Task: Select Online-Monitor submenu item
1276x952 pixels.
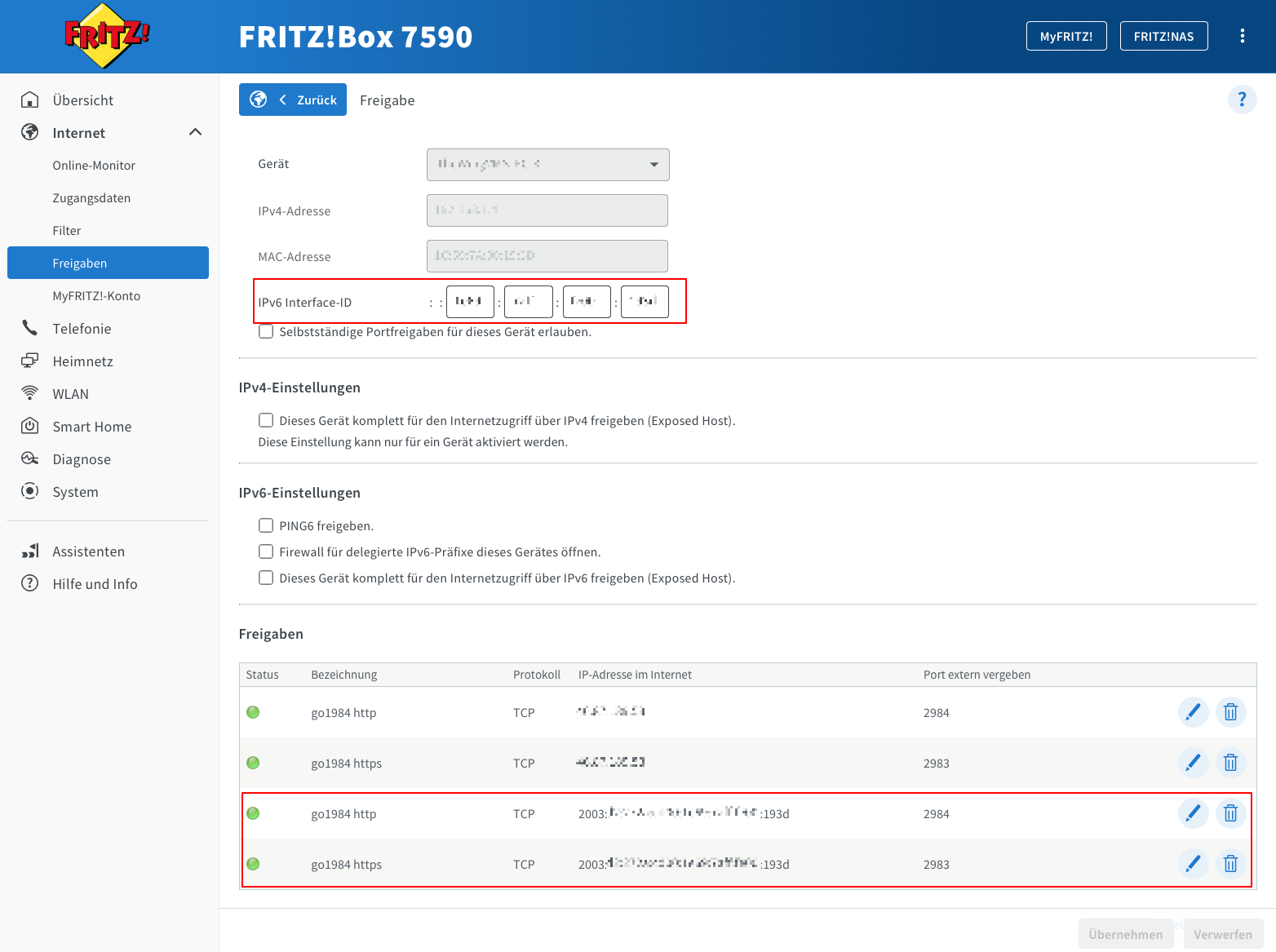Action: (x=94, y=166)
